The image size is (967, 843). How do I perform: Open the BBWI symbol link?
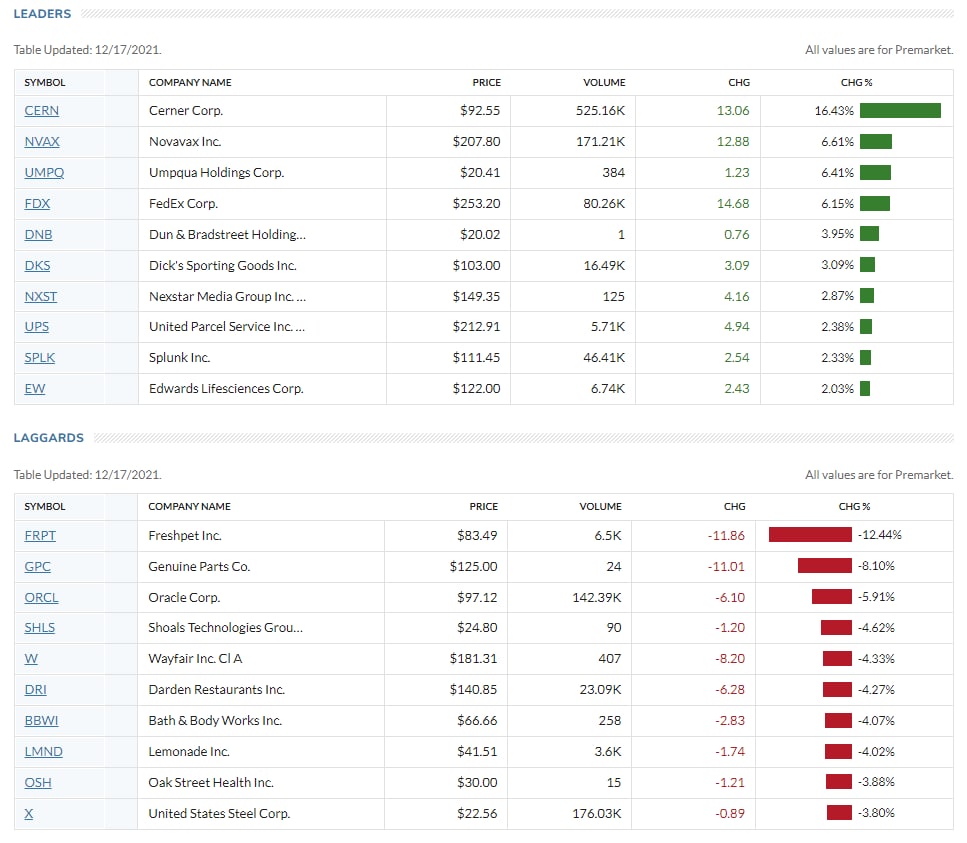pos(42,721)
